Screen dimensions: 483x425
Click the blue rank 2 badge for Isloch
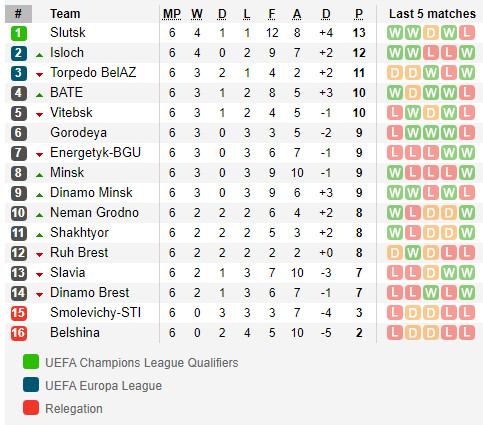tap(19, 53)
